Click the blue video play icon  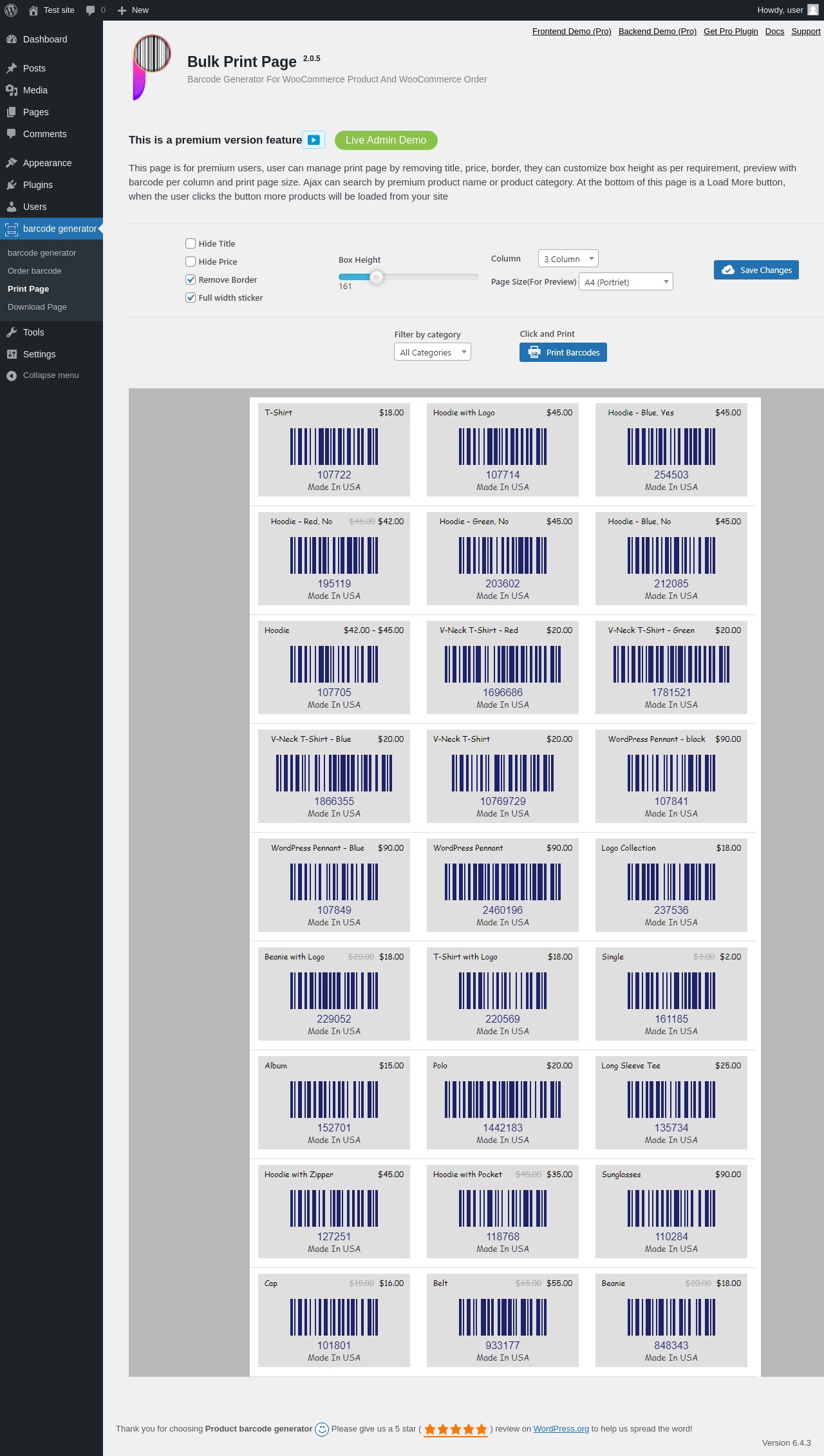point(314,140)
